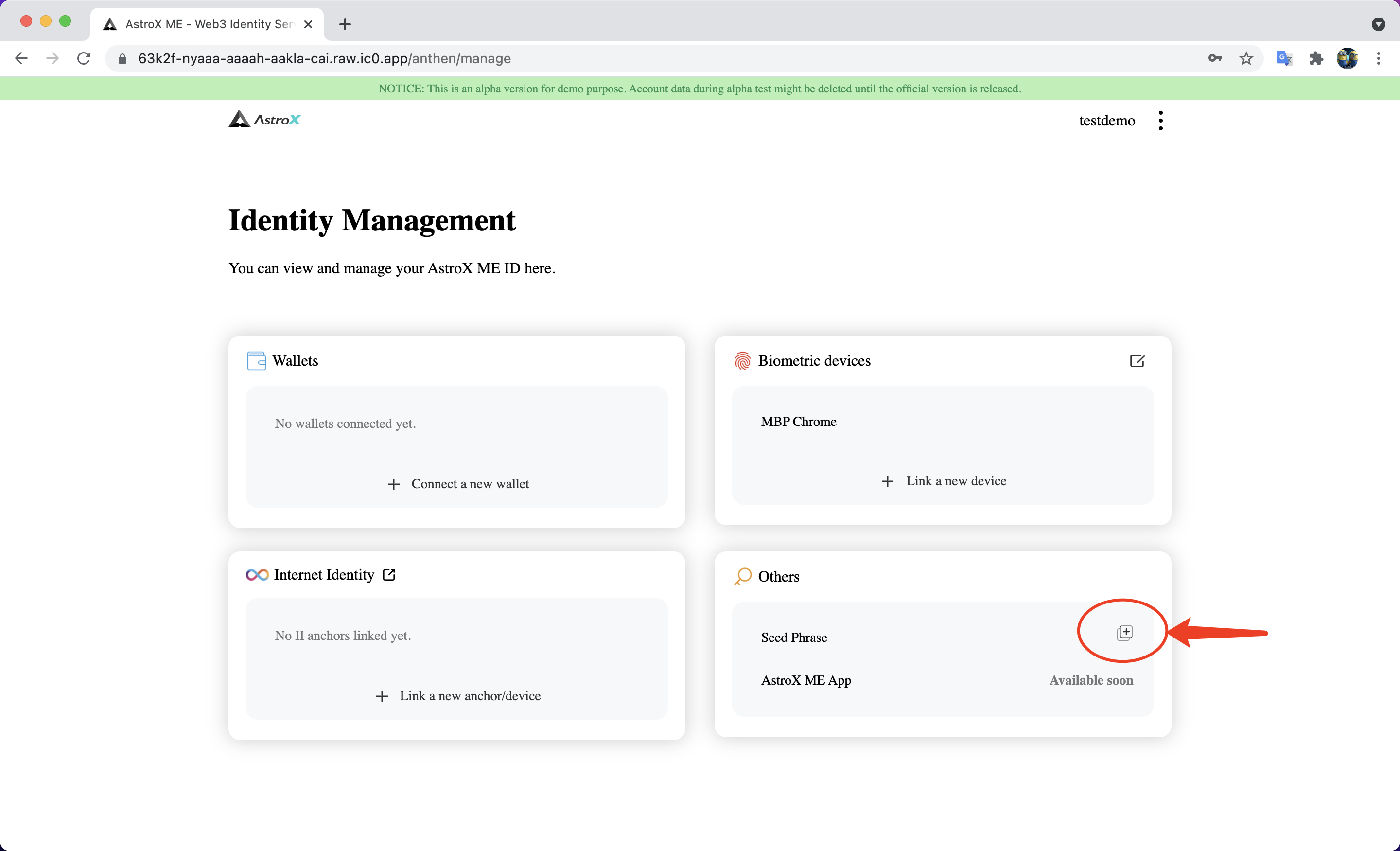
Task: Click the AstroX logo in the header
Action: [x=264, y=119]
